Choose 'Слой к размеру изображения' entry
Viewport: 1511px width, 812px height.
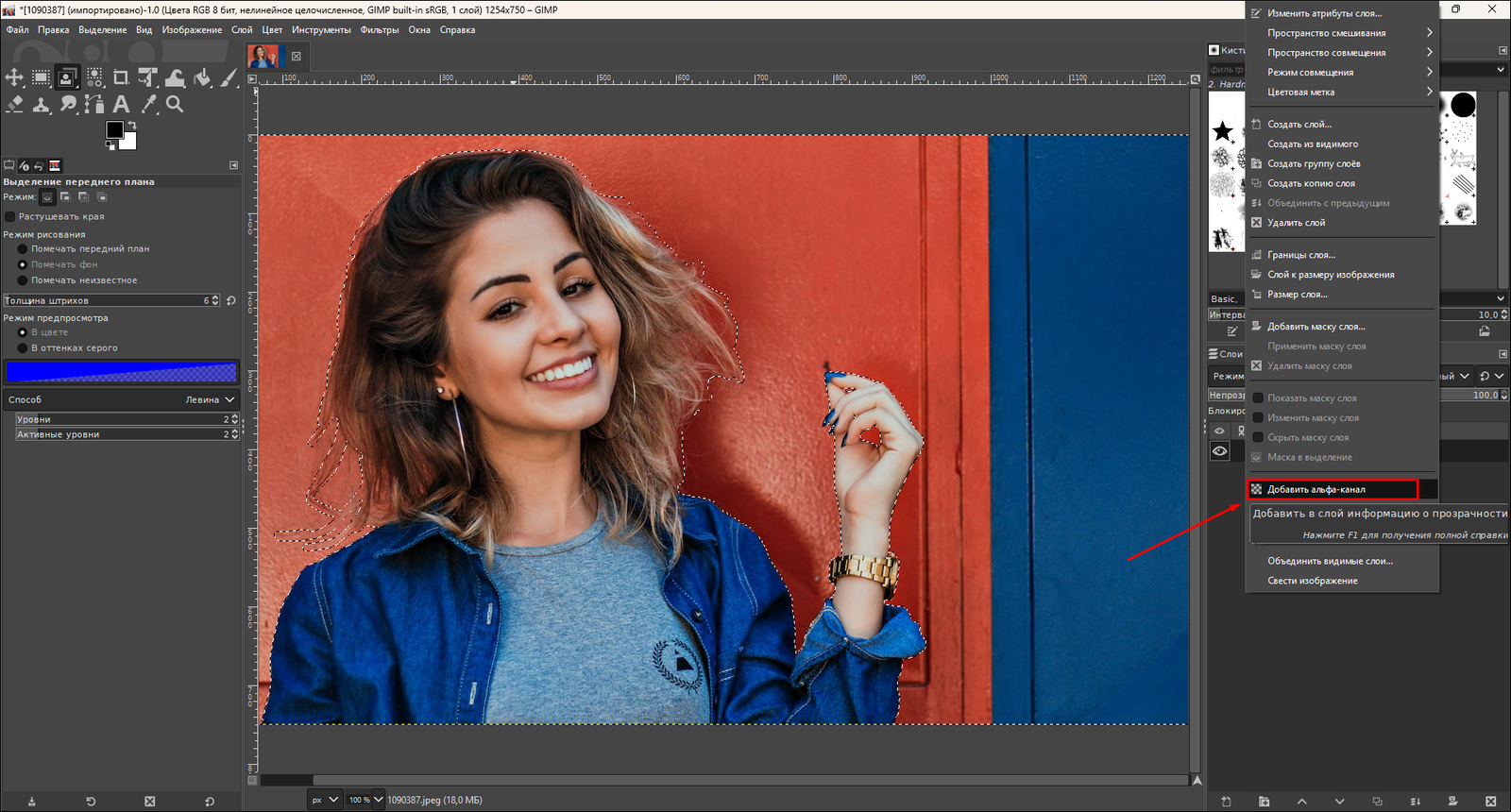click(1342, 275)
